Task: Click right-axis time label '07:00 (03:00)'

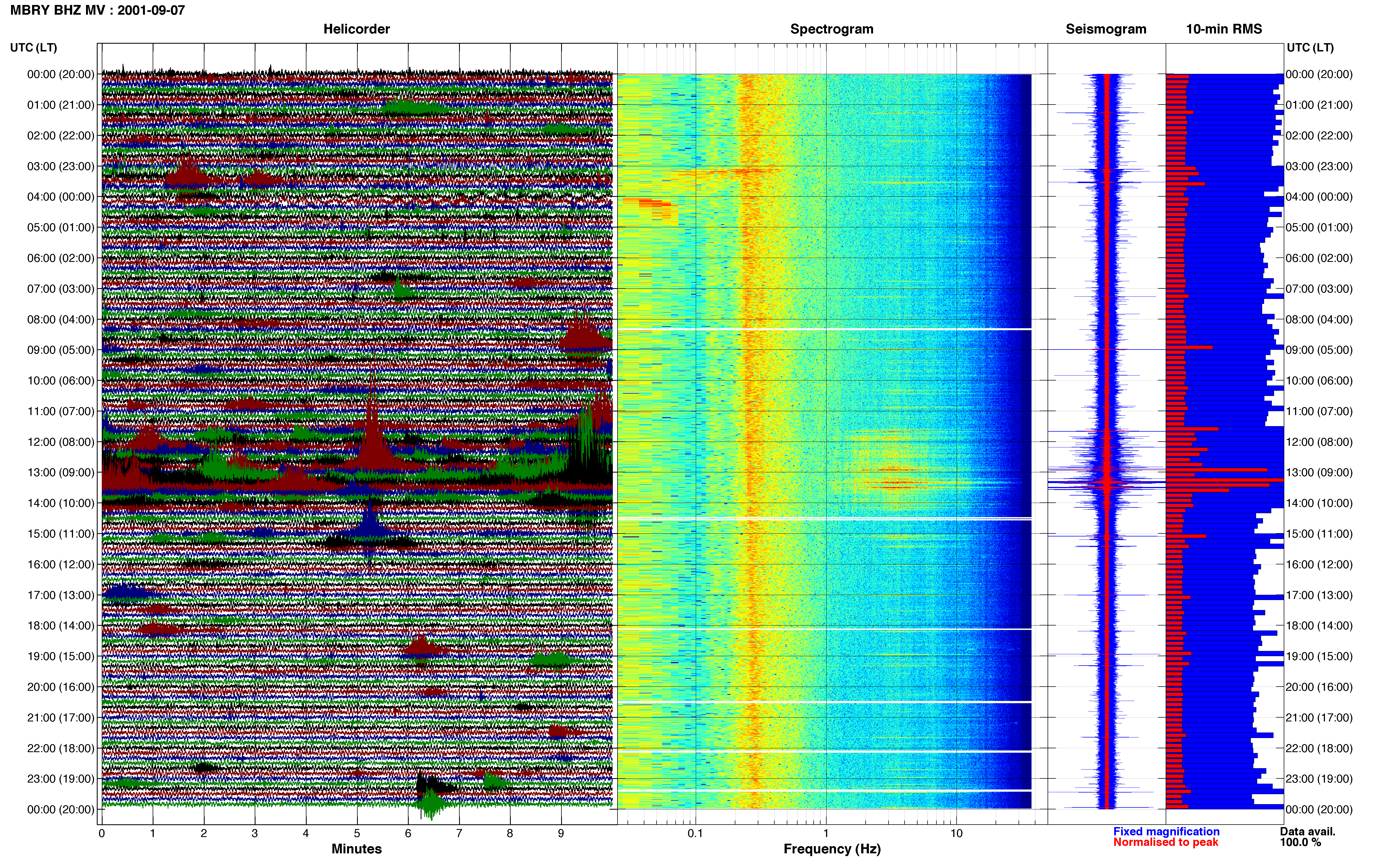Action: coord(1319,289)
